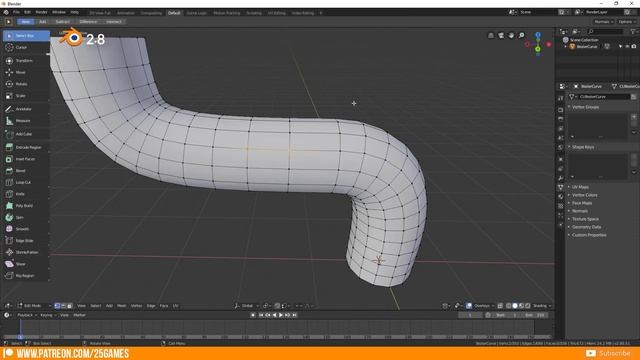Select the Select Box tool
640x360 pixels.
point(26,36)
